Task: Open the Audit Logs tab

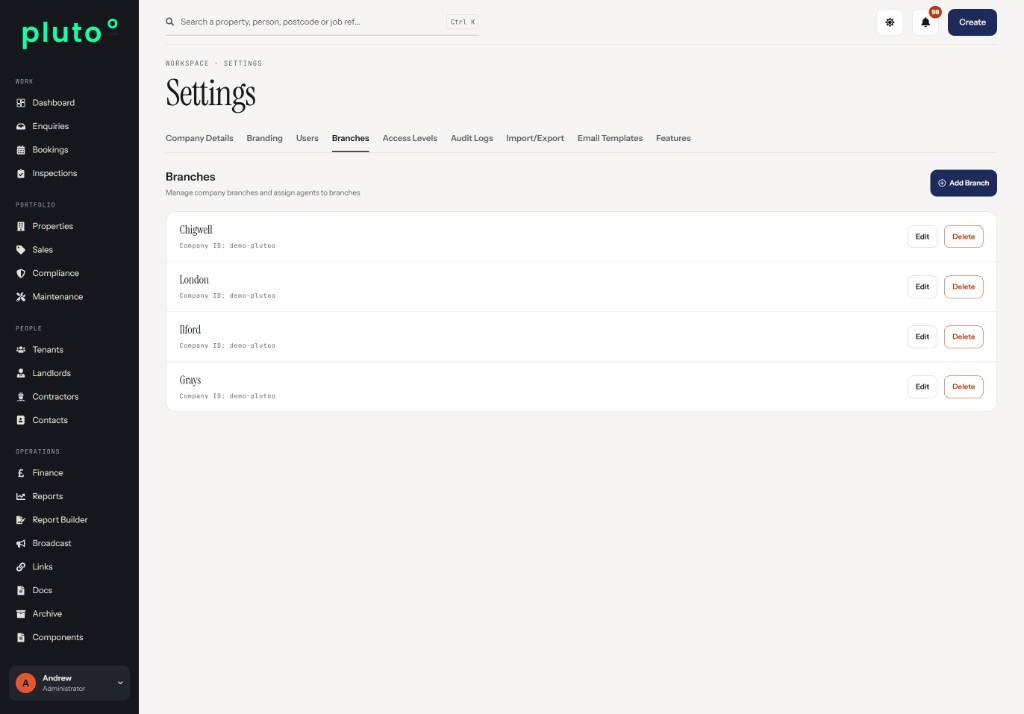Action: pos(472,138)
